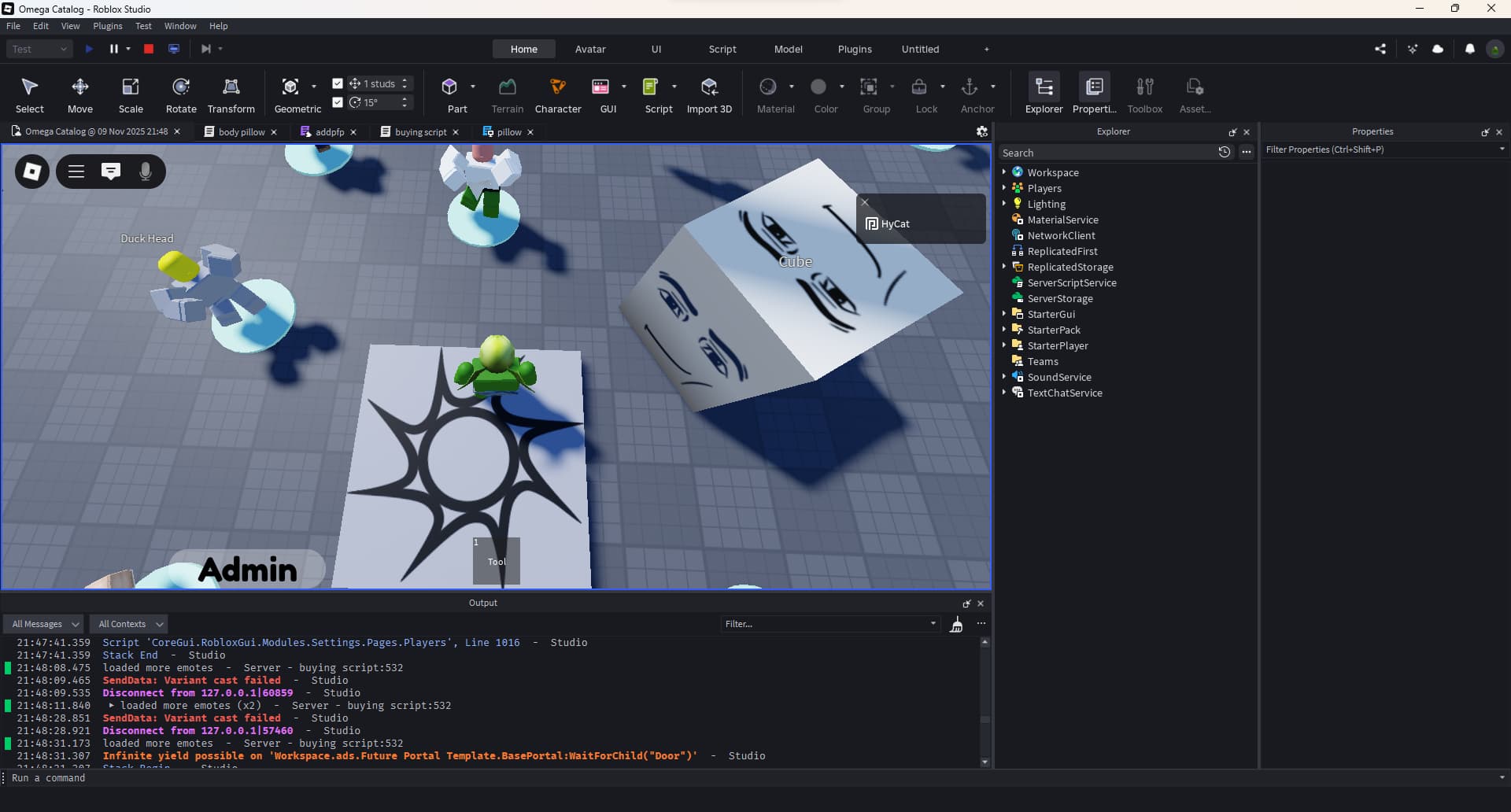Toggle the move snapping studs checkbox

(x=338, y=83)
